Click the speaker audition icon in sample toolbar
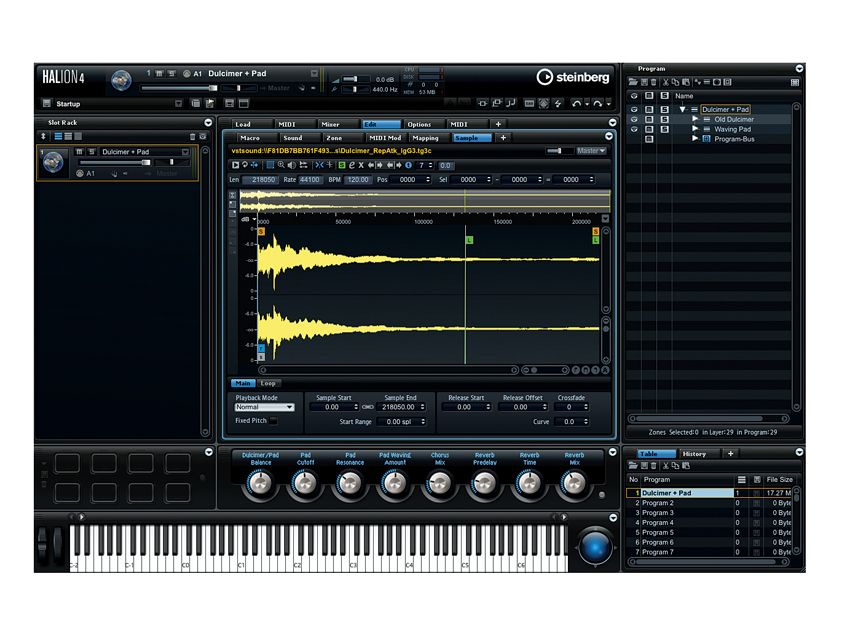The image size is (850, 638). [292, 165]
